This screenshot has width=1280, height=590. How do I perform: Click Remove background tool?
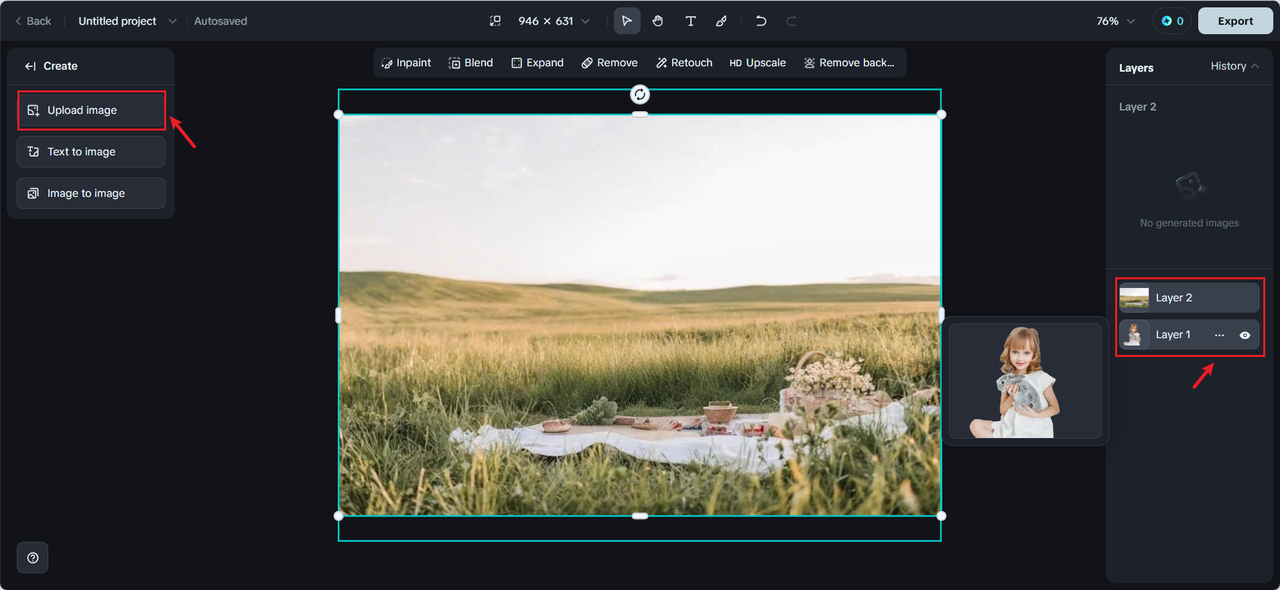click(849, 63)
